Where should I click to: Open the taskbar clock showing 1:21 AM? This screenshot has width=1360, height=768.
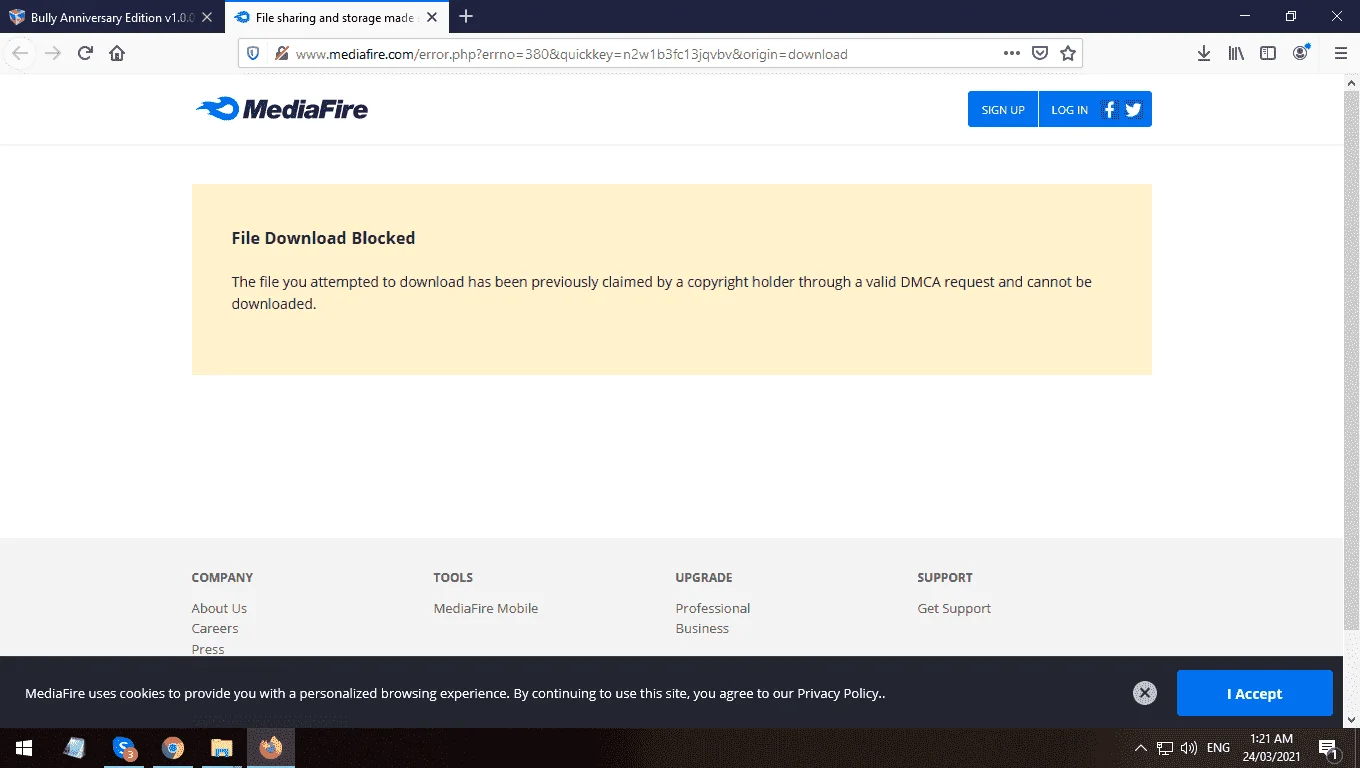point(1270,748)
